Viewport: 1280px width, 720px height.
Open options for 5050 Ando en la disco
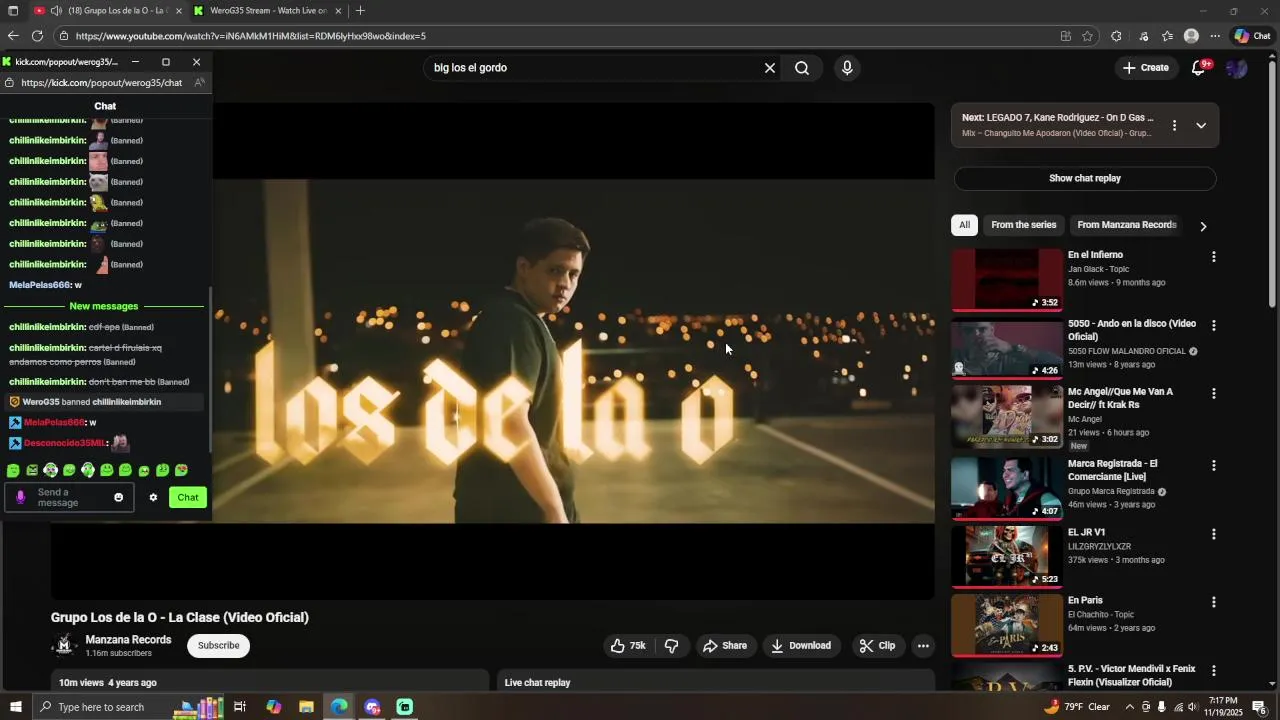coord(1214,326)
